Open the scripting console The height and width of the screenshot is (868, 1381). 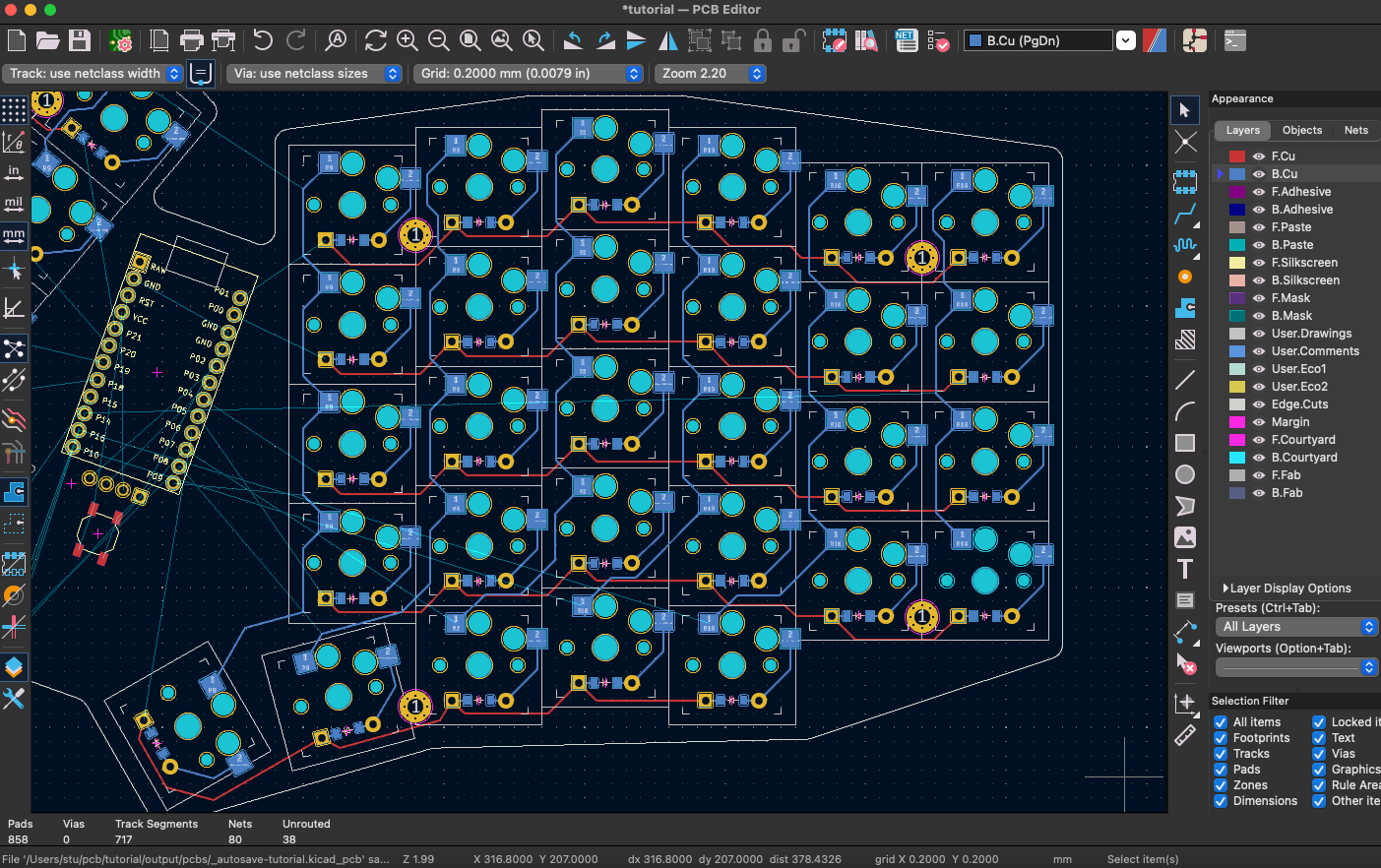pos(1234,40)
